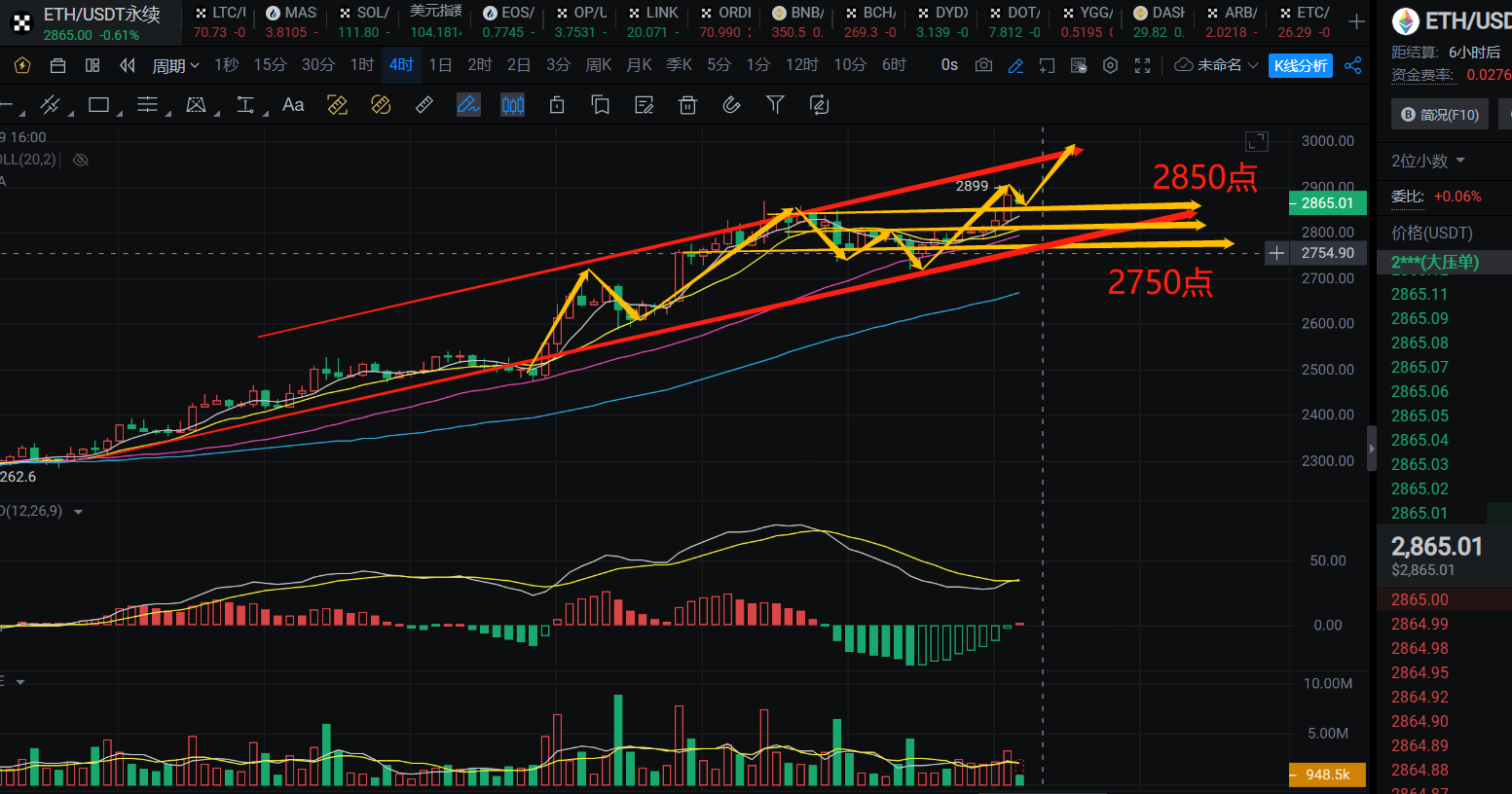Click the funnel filter icon
The image size is (1512, 794).
(775, 105)
